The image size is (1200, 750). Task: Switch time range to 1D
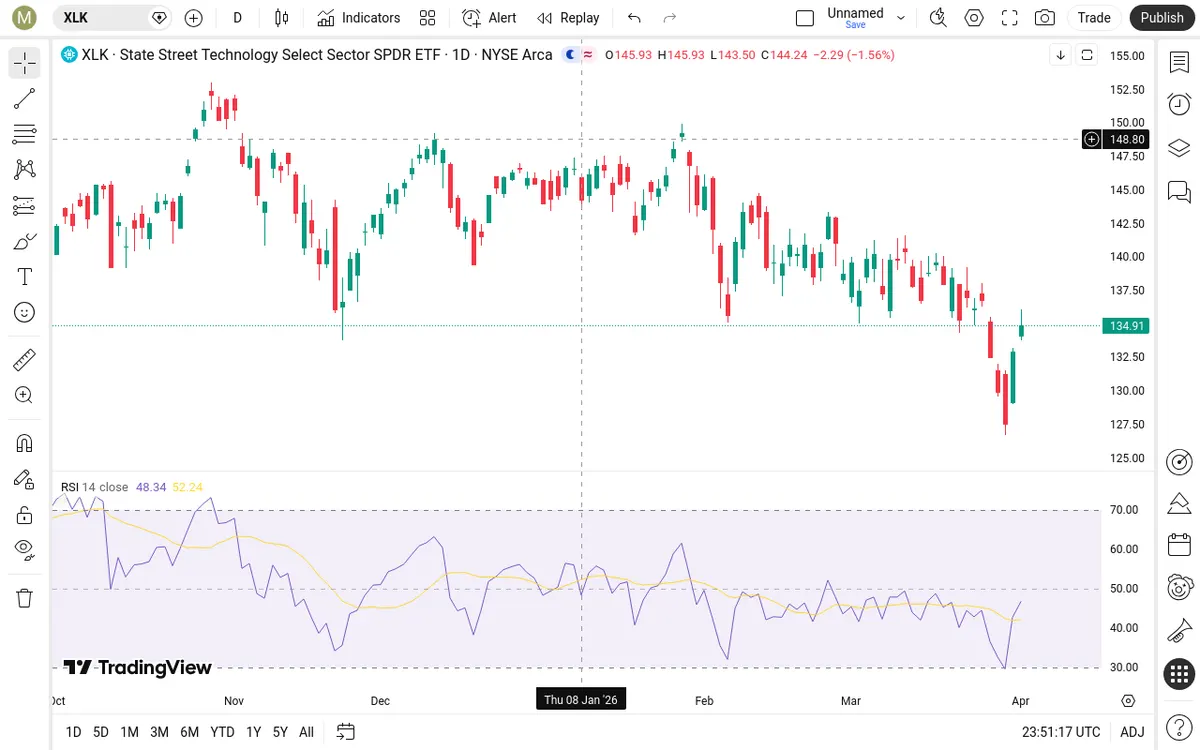73,732
